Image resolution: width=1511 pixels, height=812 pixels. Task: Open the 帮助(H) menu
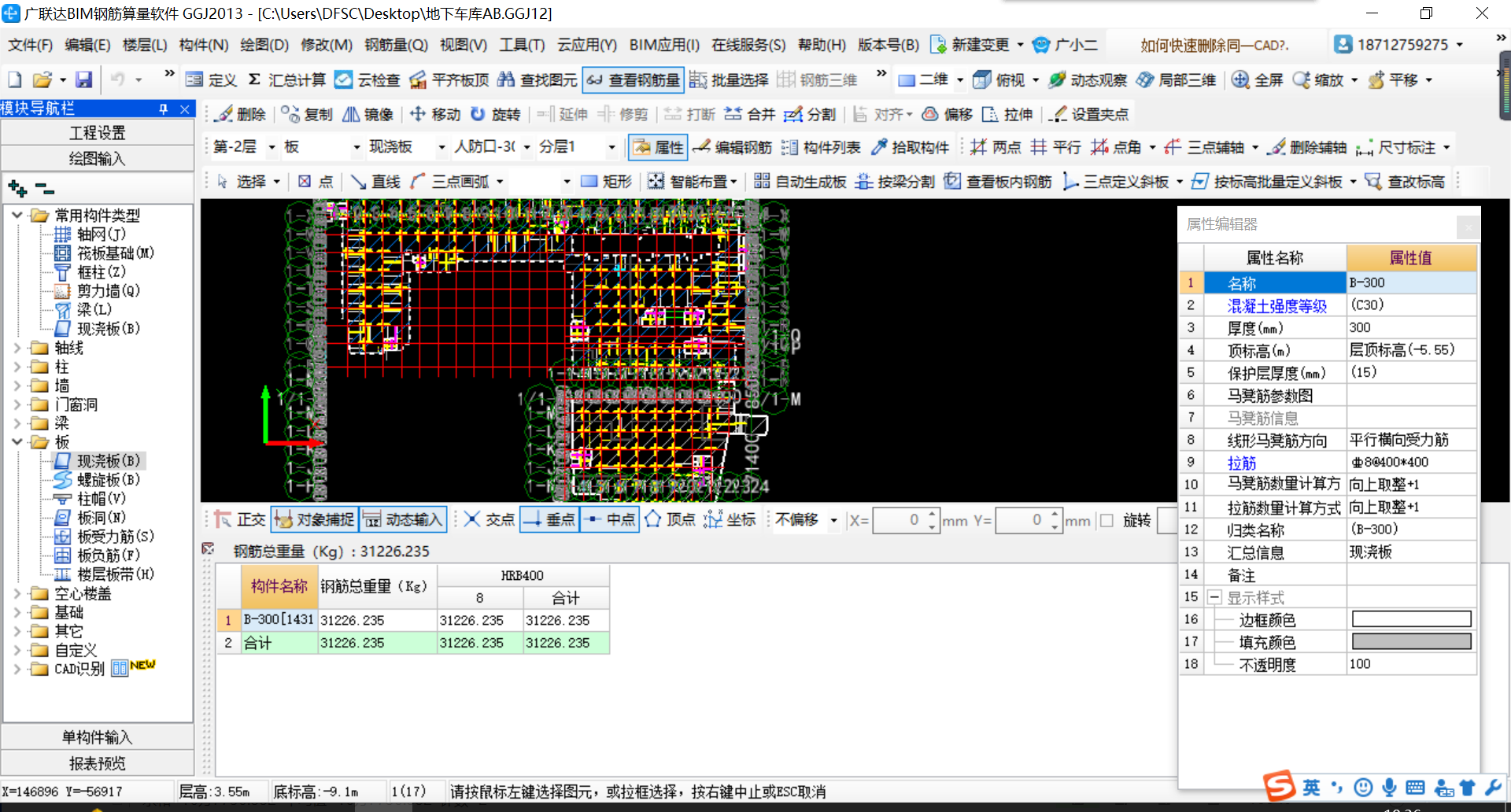821,45
